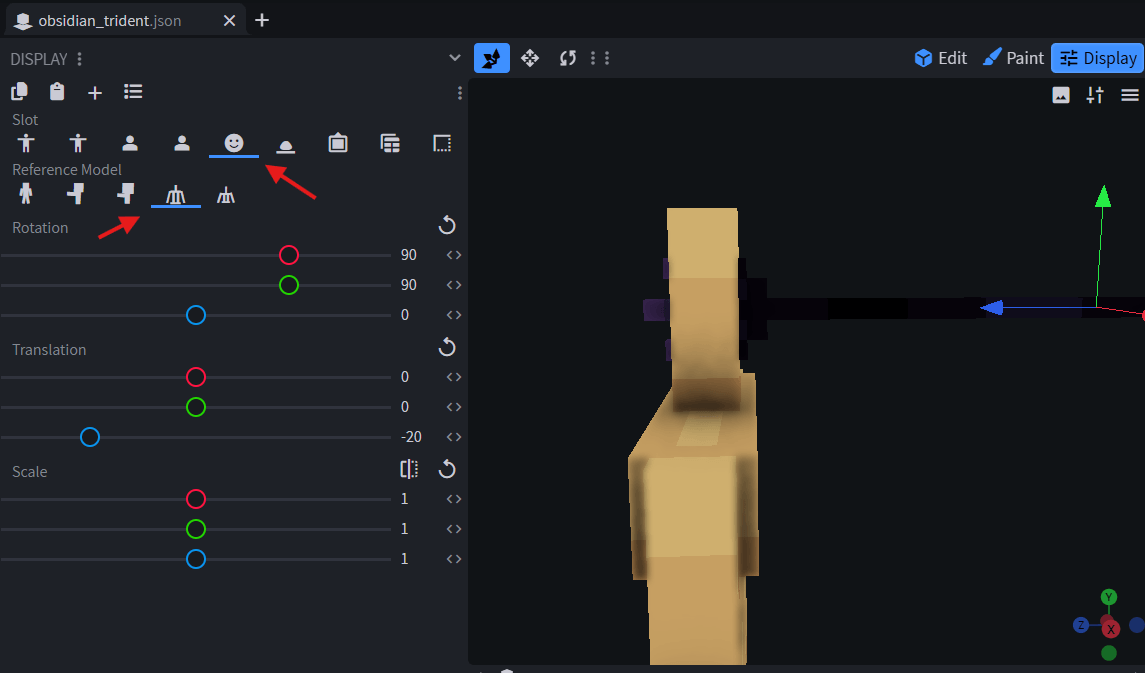The image size is (1145, 673).
Task: Reset the Scale values
Action: coord(447,469)
